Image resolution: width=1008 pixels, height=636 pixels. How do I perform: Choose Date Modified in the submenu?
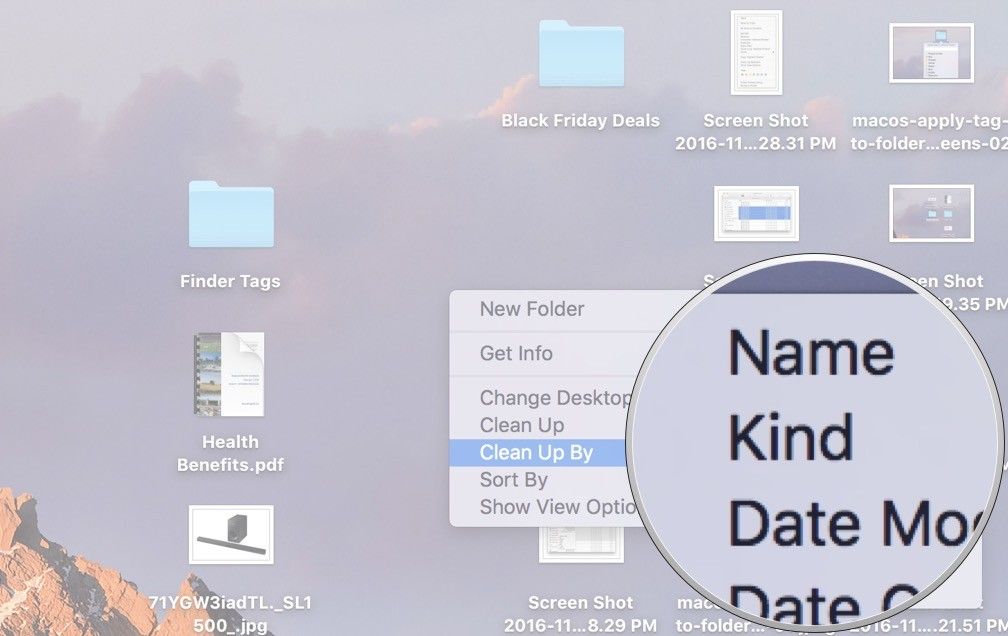click(850, 522)
